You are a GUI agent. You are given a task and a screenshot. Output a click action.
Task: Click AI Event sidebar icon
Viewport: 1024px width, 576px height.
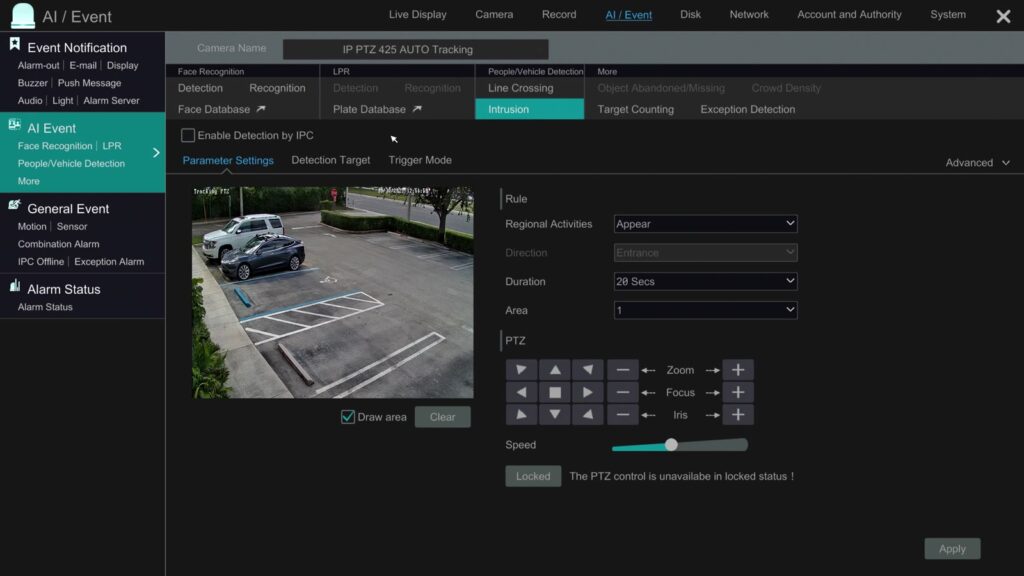point(14,125)
